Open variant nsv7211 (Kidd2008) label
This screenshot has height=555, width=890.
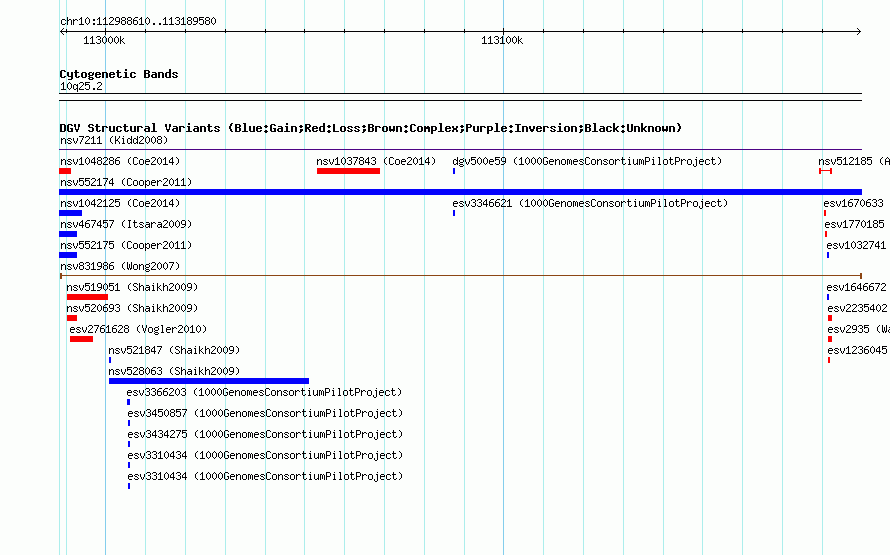click(x=114, y=140)
